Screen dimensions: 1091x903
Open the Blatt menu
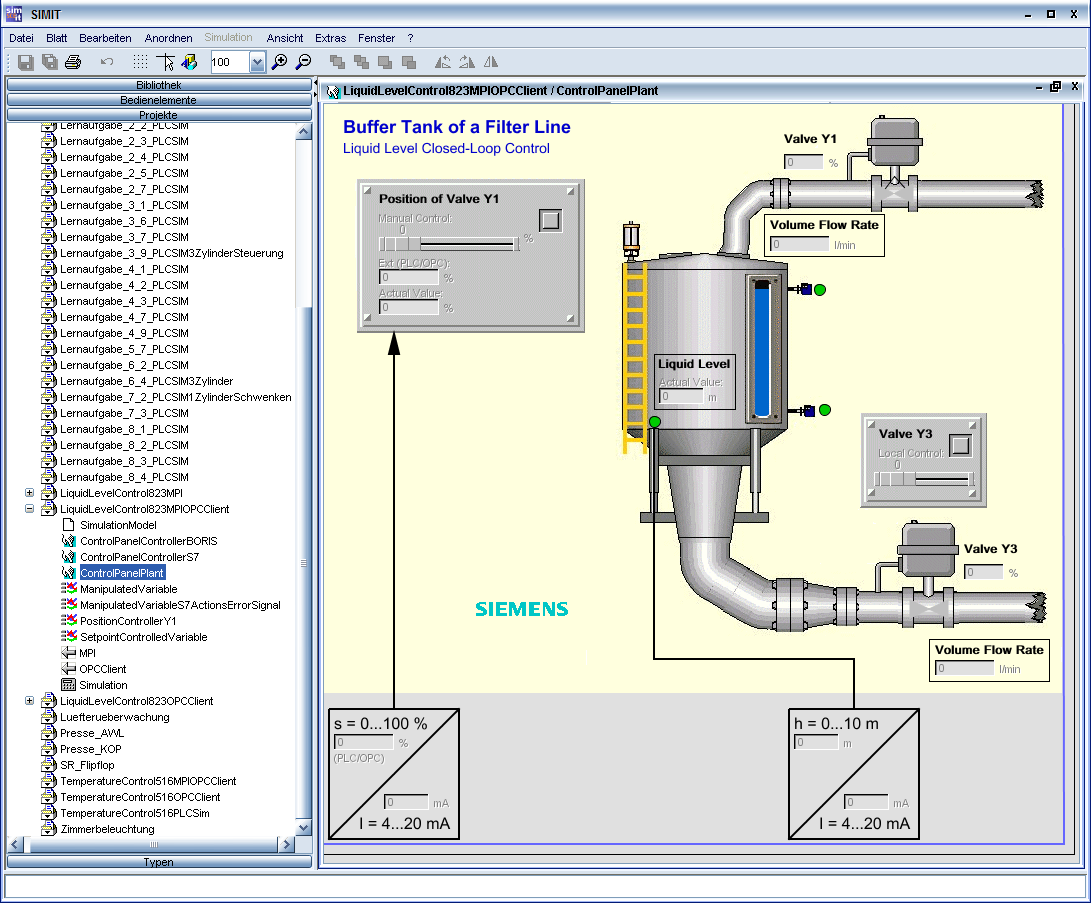coord(56,38)
